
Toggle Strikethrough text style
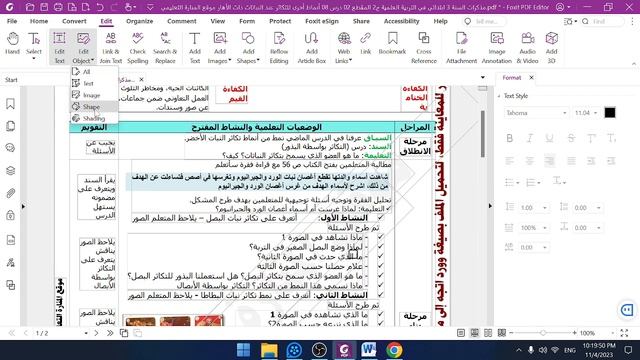[x=571, y=138]
